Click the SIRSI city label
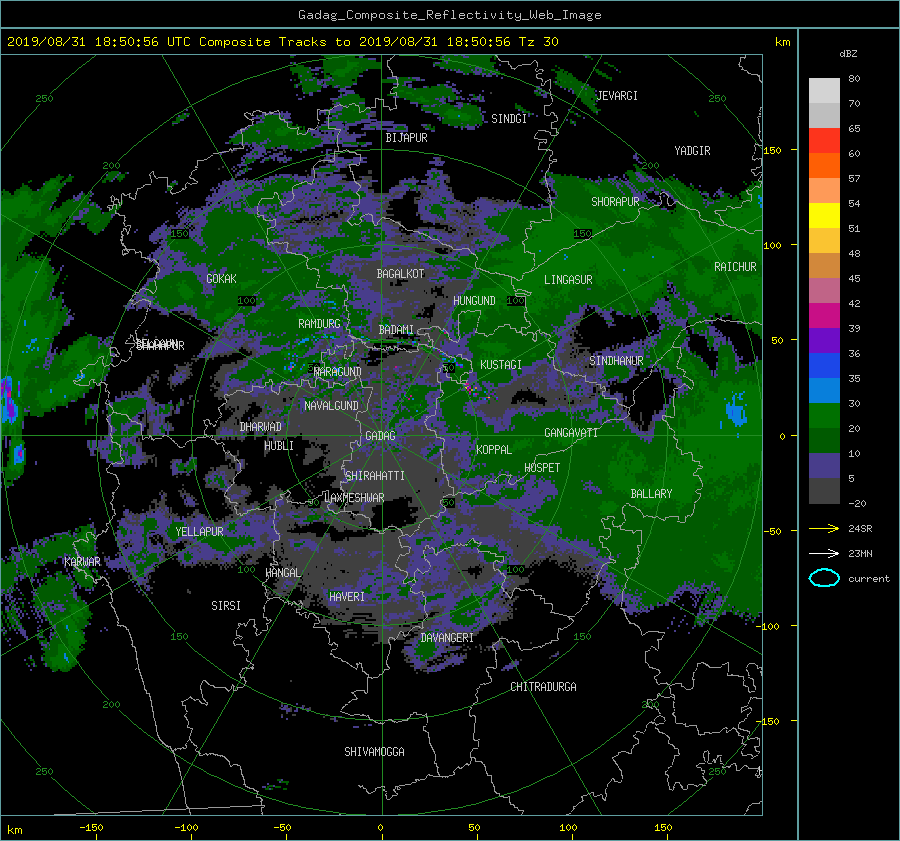Image resolution: width=900 pixels, height=841 pixels. coord(226,606)
